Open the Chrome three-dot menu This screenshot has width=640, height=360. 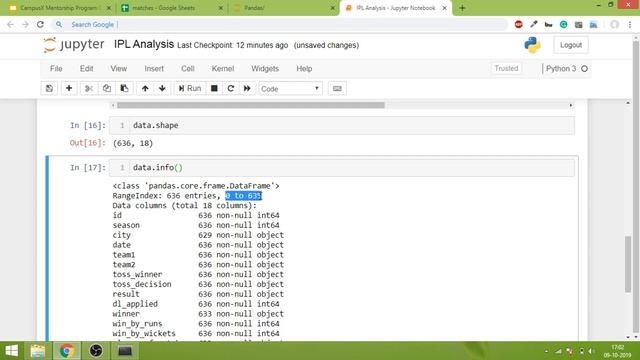pyautogui.click(x=630, y=24)
